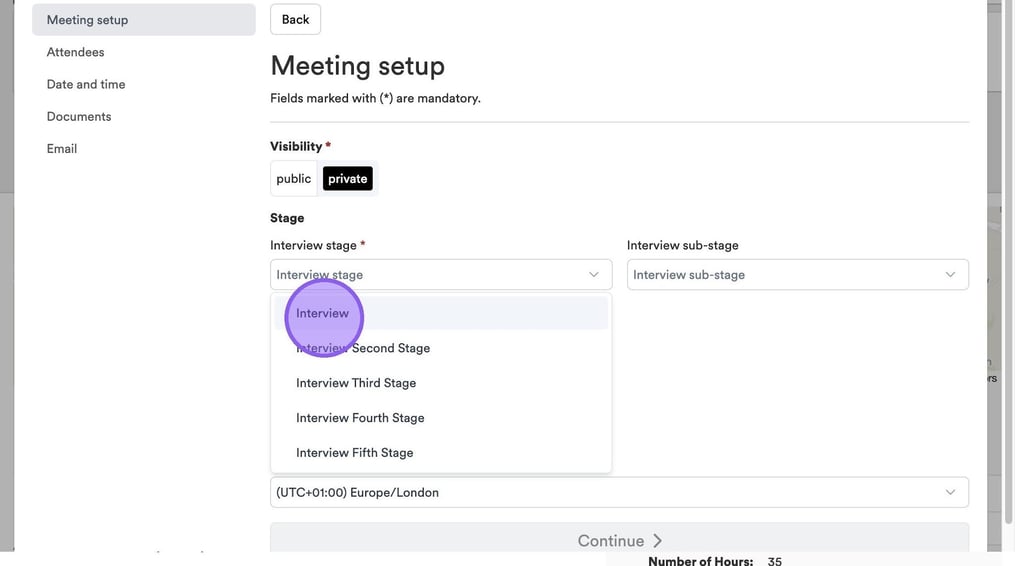The width and height of the screenshot is (1015, 566).
Task: Set visibility to private
Action: point(347,179)
